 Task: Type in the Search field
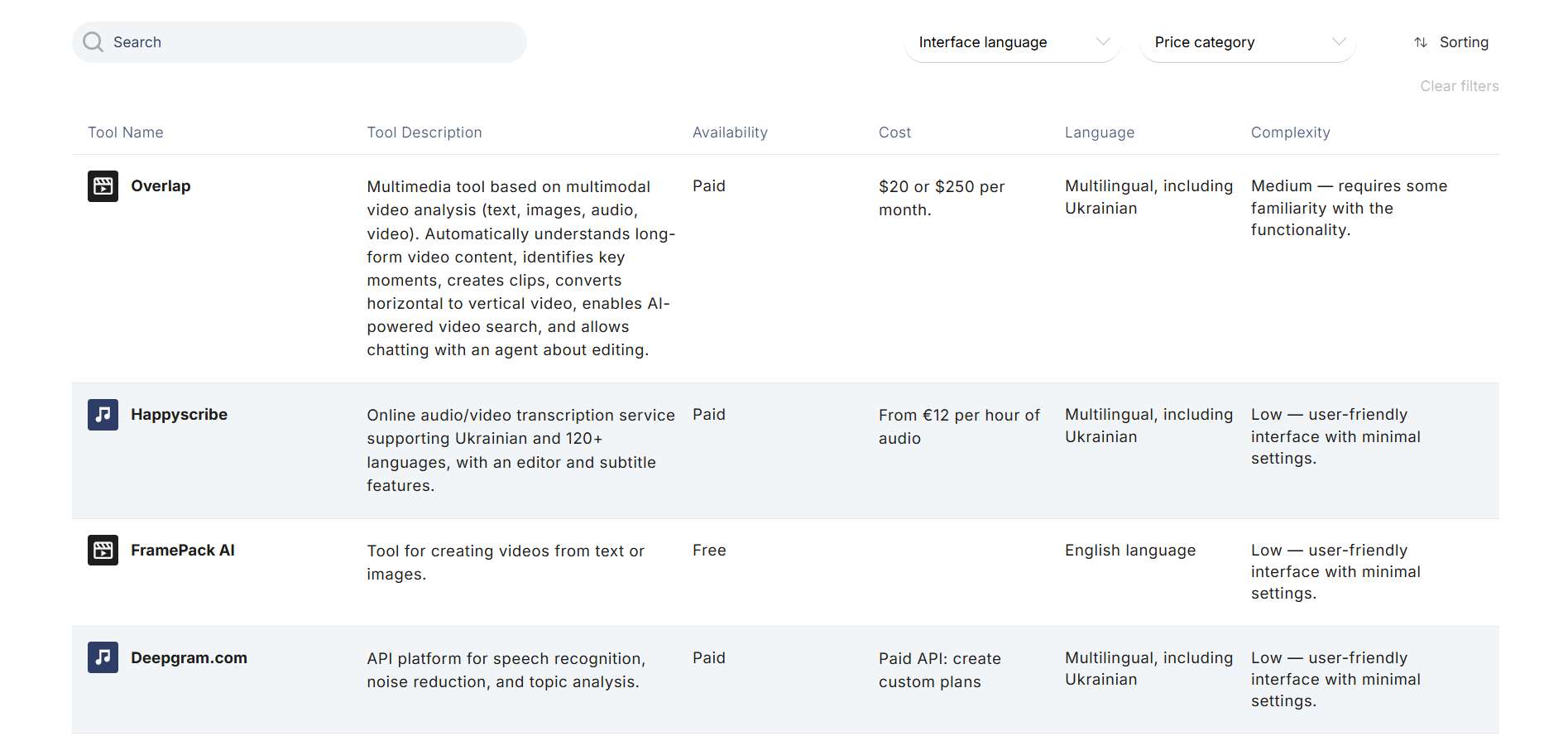point(314,42)
